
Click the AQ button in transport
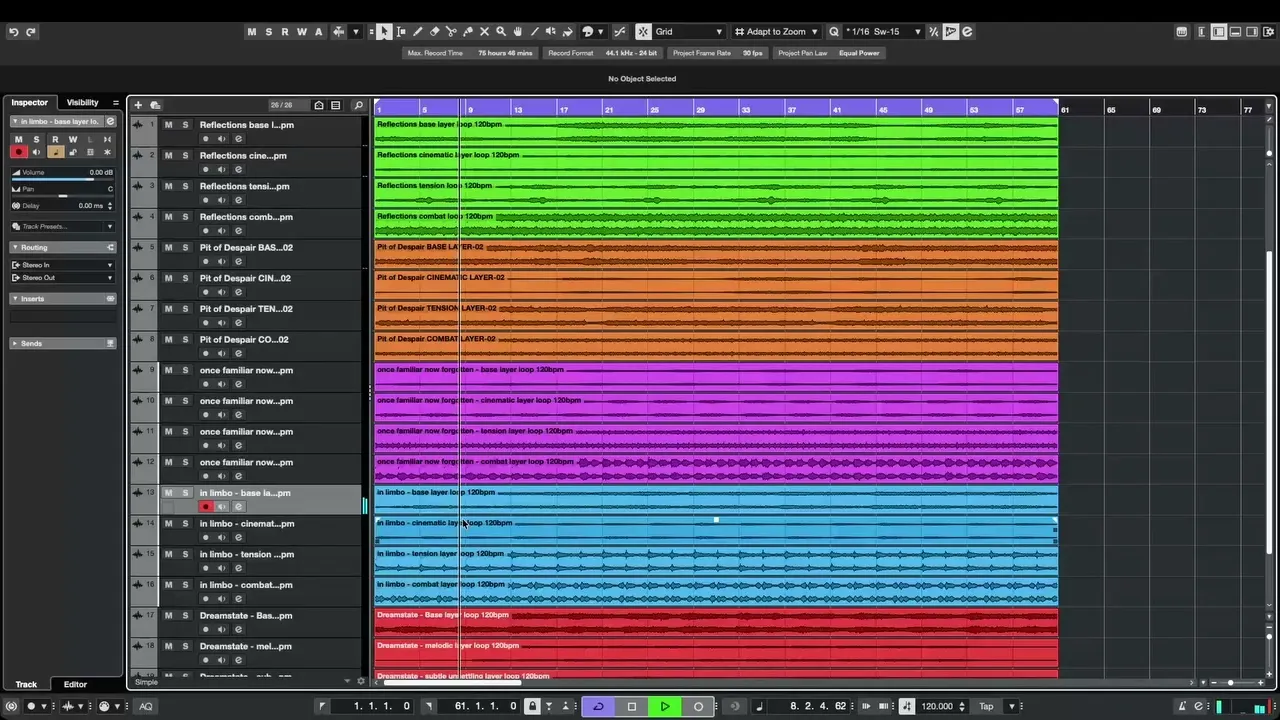click(146, 706)
